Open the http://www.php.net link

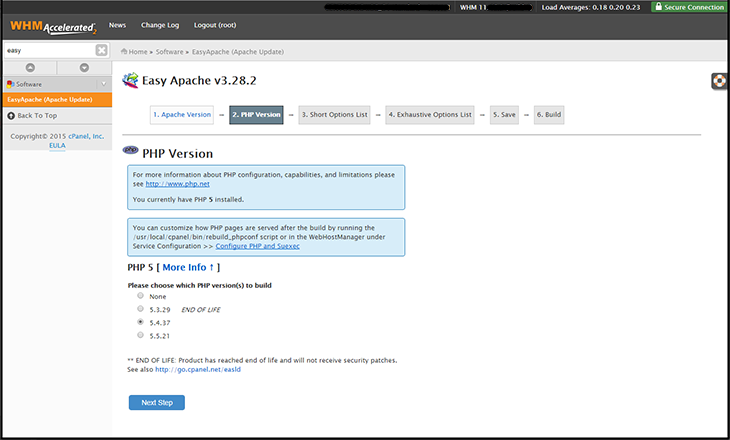click(x=177, y=184)
